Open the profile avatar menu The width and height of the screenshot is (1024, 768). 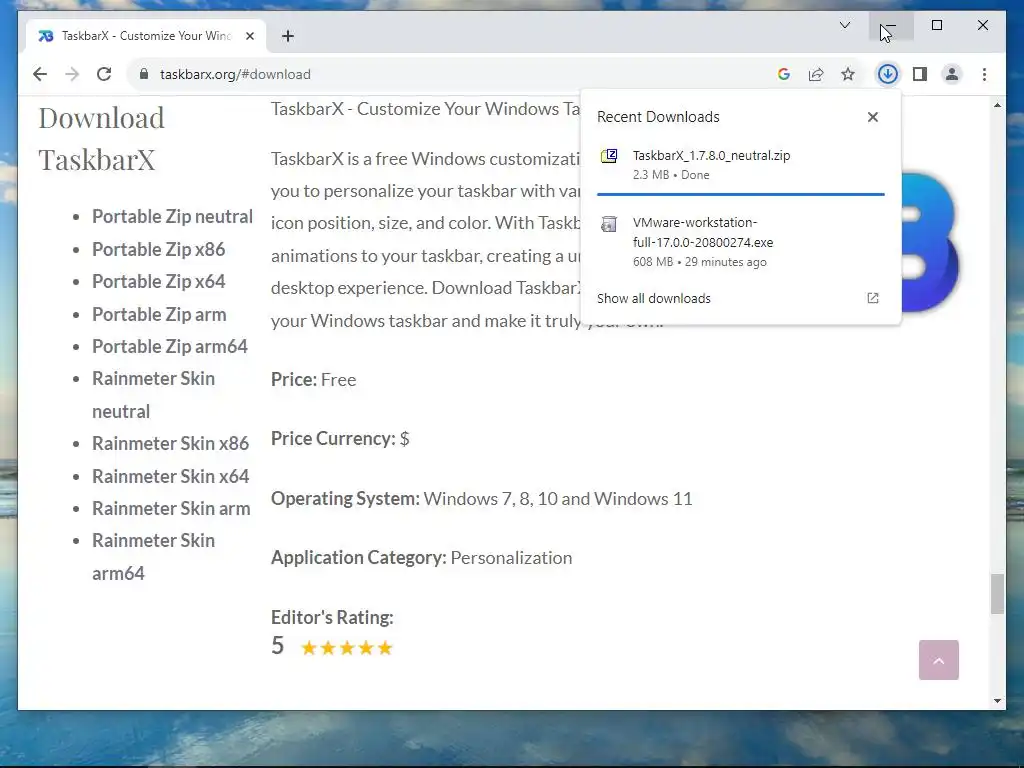coord(952,74)
